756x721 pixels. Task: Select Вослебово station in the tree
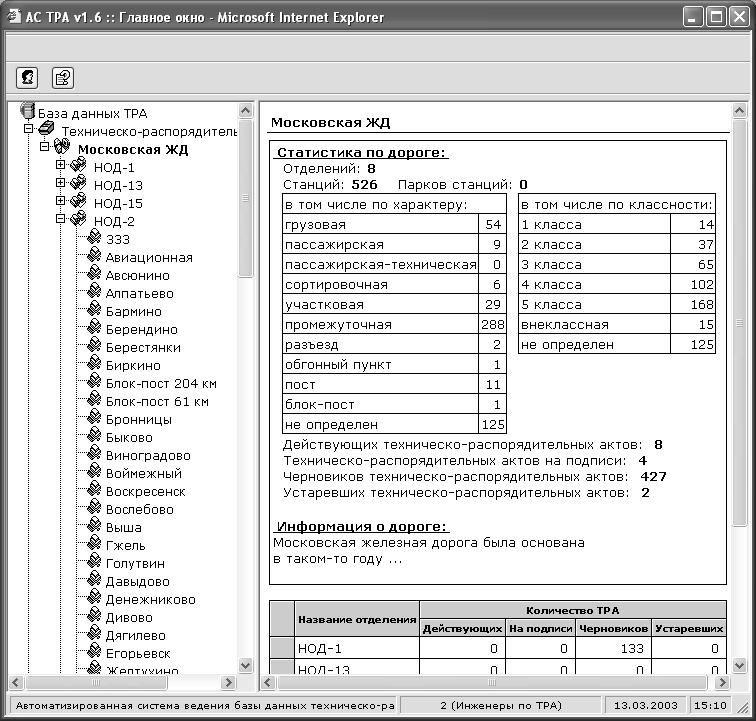[x=139, y=510]
